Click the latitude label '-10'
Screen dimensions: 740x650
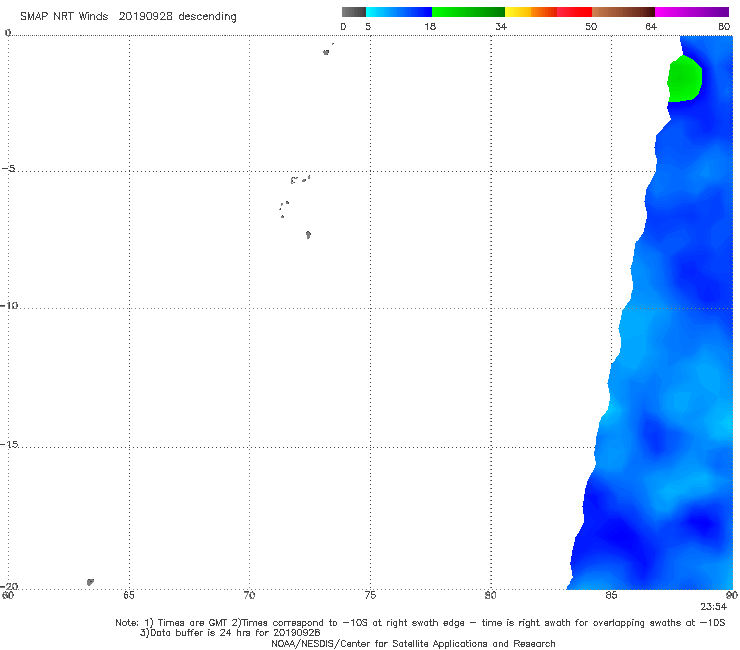pos(9,305)
